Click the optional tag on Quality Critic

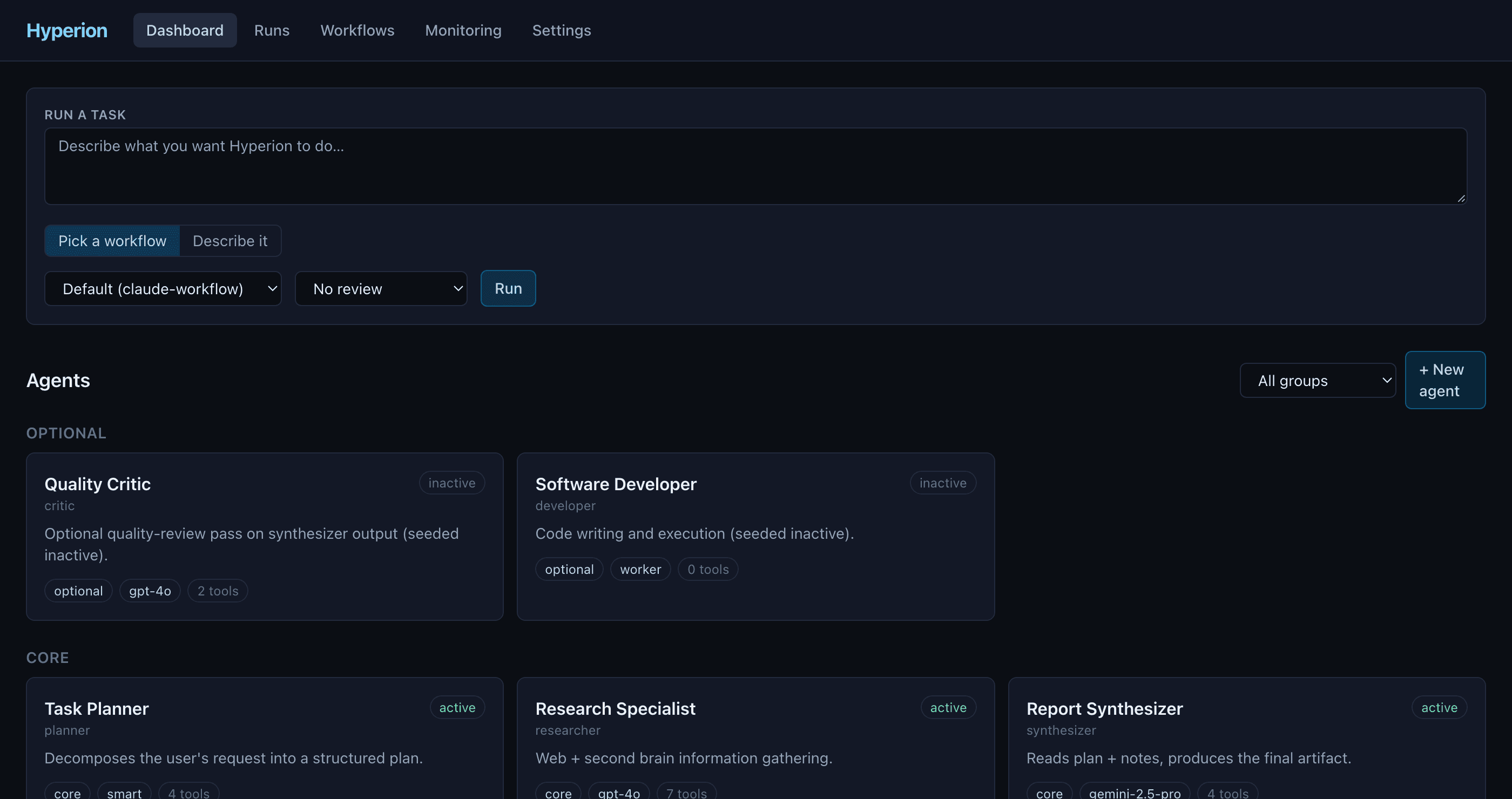pos(79,591)
